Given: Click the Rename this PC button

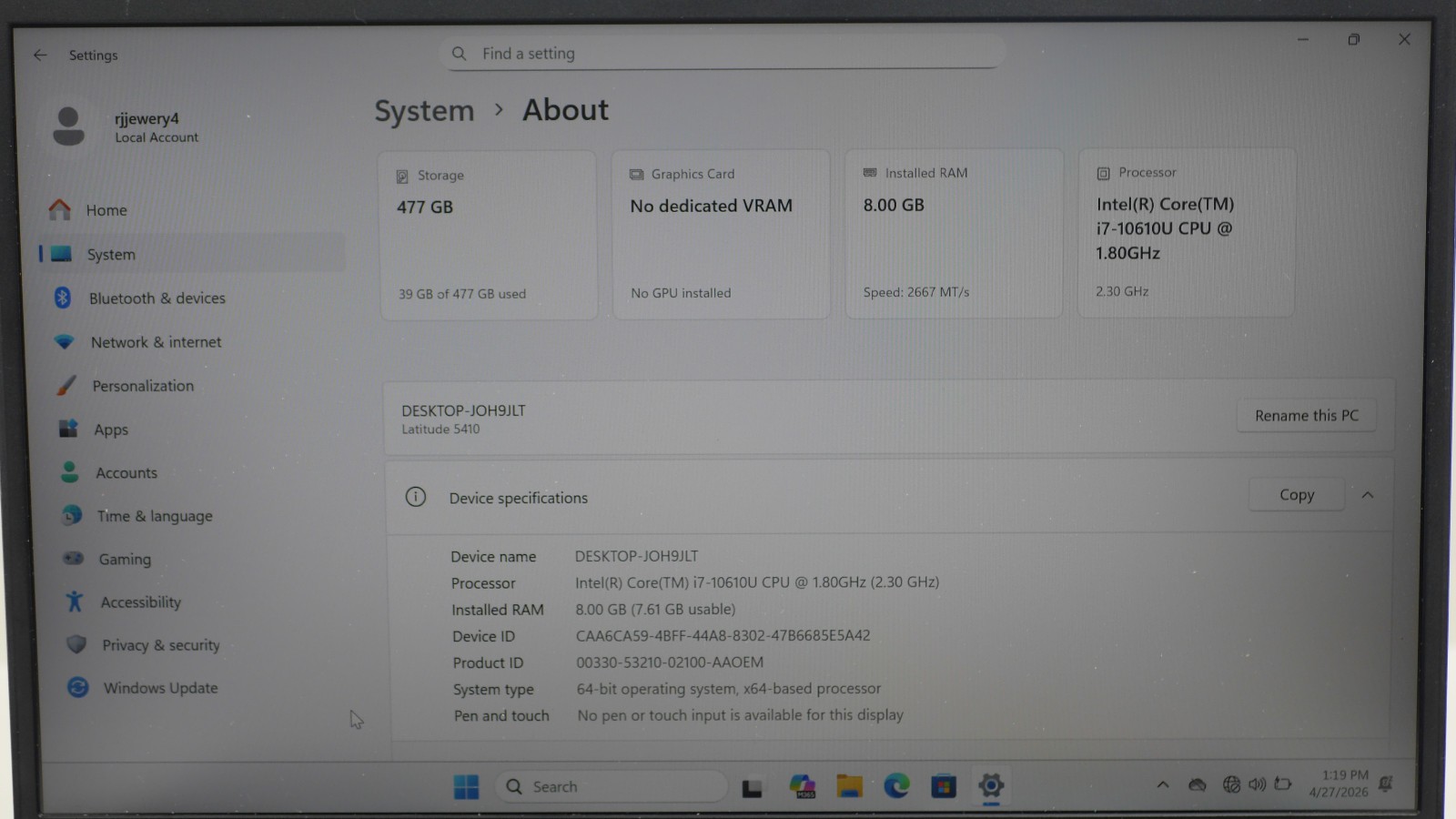Looking at the screenshot, I should tap(1306, 415).
